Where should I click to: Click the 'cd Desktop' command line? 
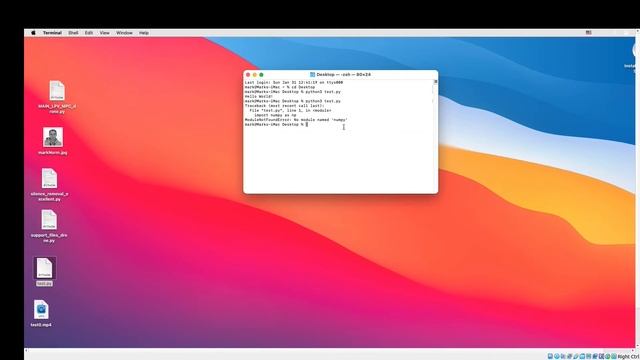(x=280, y=87)
